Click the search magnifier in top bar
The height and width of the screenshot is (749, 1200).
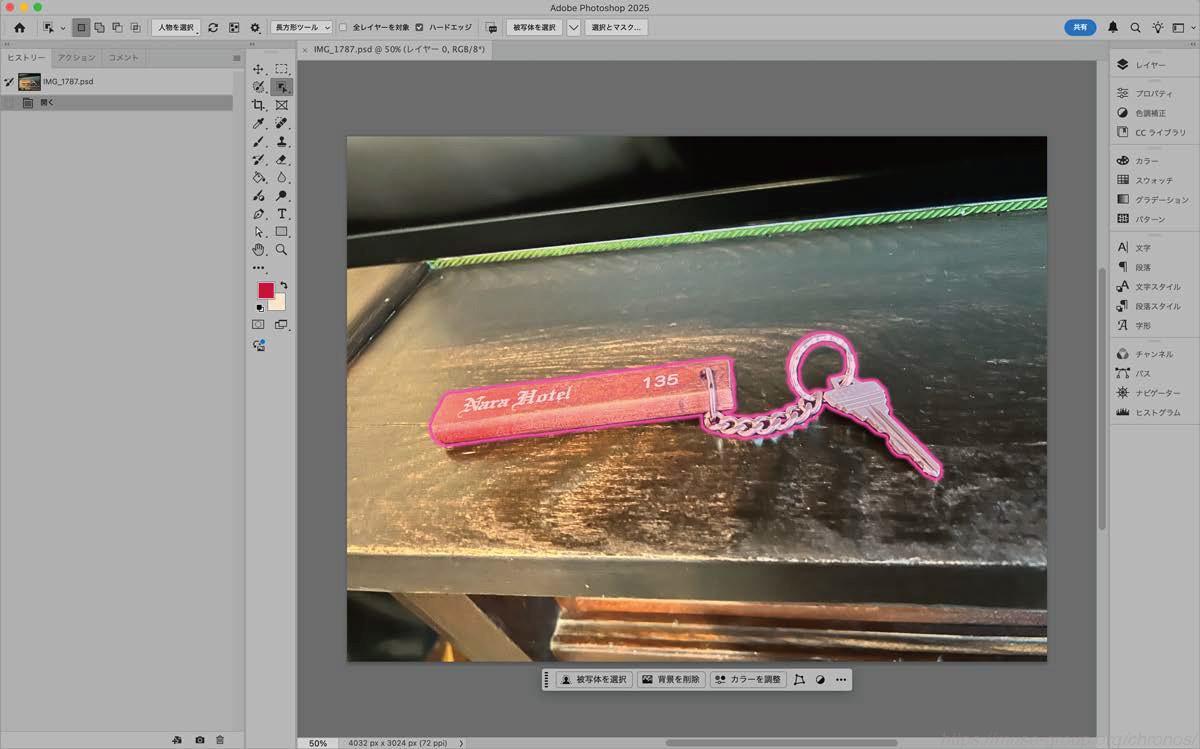tap(1135, 27)
